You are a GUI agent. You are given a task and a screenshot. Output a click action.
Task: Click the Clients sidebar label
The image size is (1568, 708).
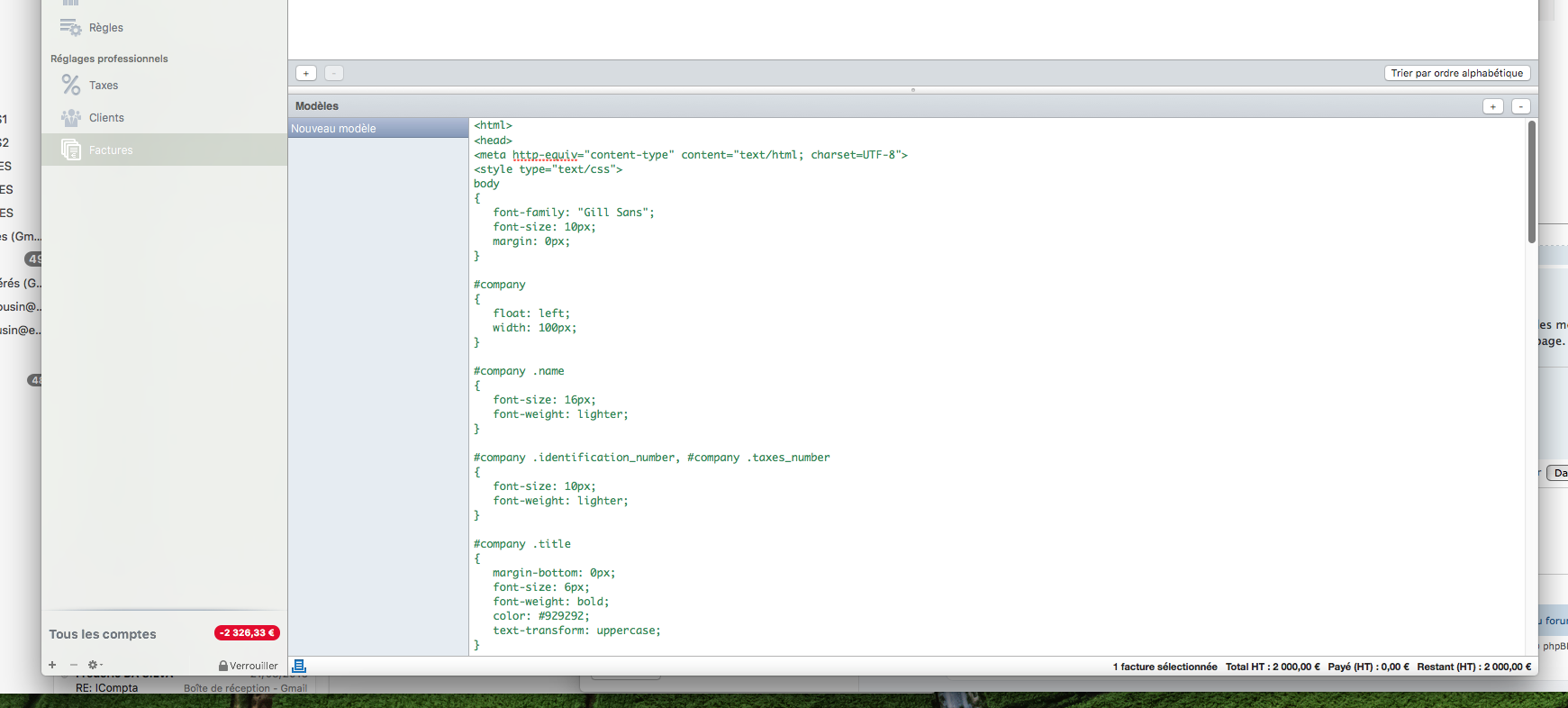tap(106, 118)
